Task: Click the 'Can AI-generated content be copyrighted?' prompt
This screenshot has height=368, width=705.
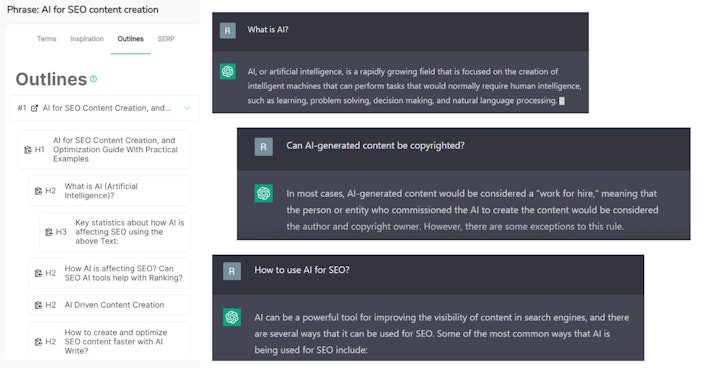Action: pyautogui.click(x=375, y=146)
